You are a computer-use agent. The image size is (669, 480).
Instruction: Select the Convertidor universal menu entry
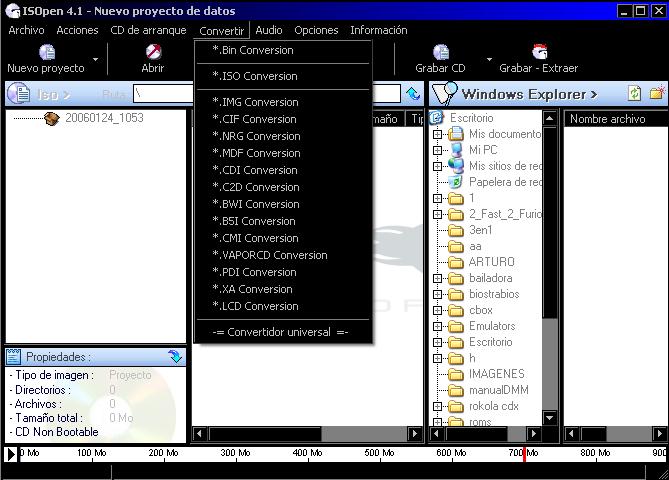(x=280, y=332)
